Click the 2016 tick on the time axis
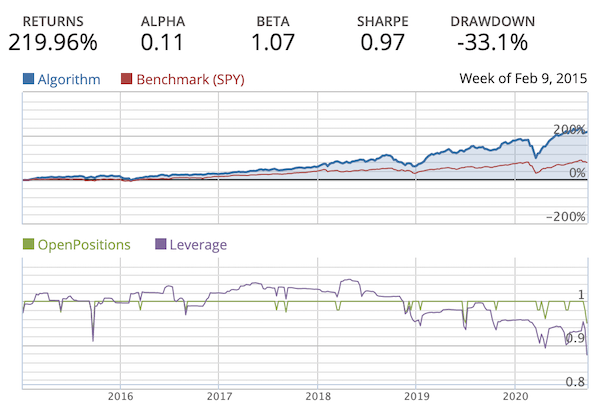This screenshot has height=408, width=600. click(x=119, y=395)
